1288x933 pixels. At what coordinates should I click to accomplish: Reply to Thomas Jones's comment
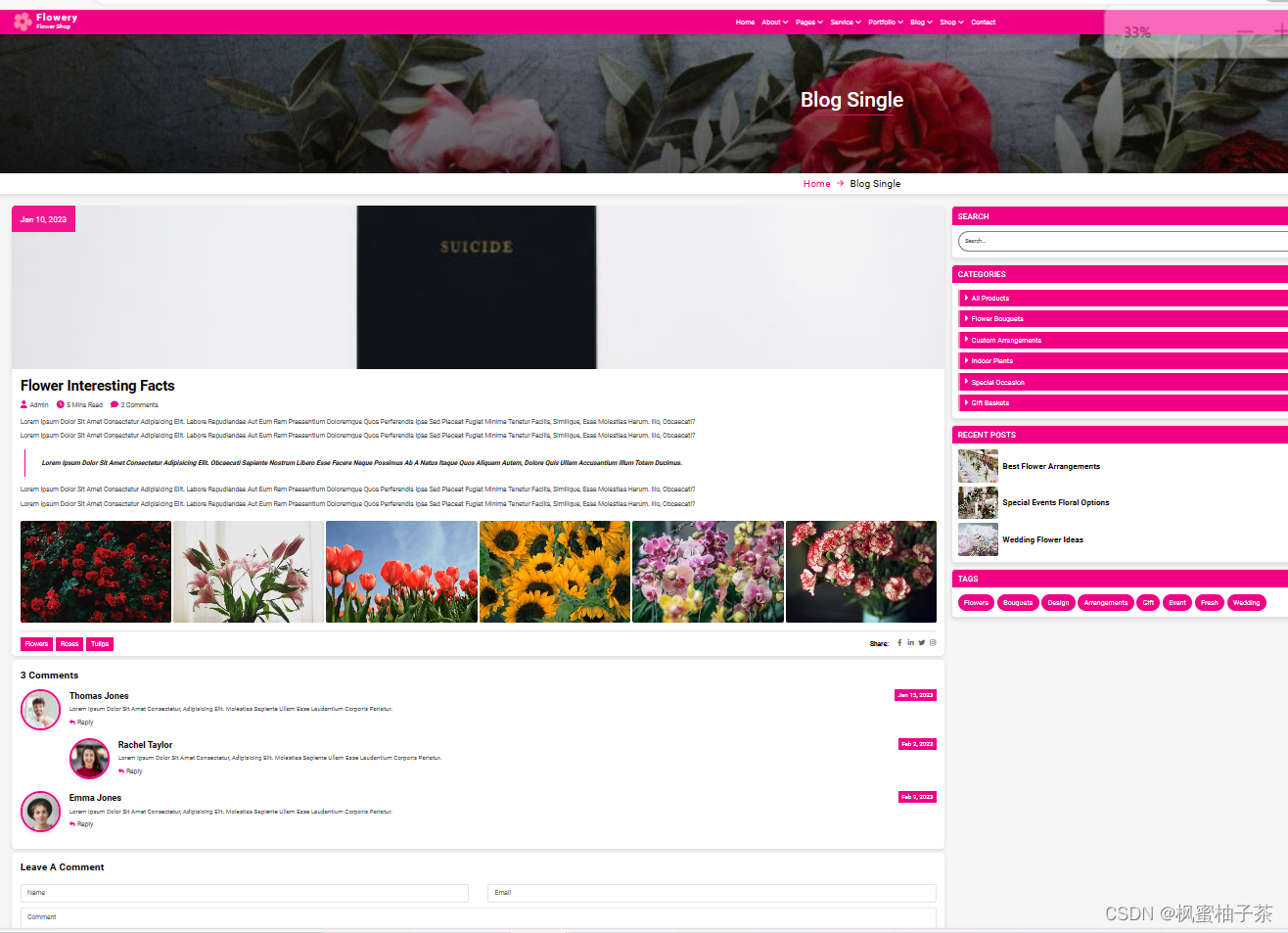82,723
